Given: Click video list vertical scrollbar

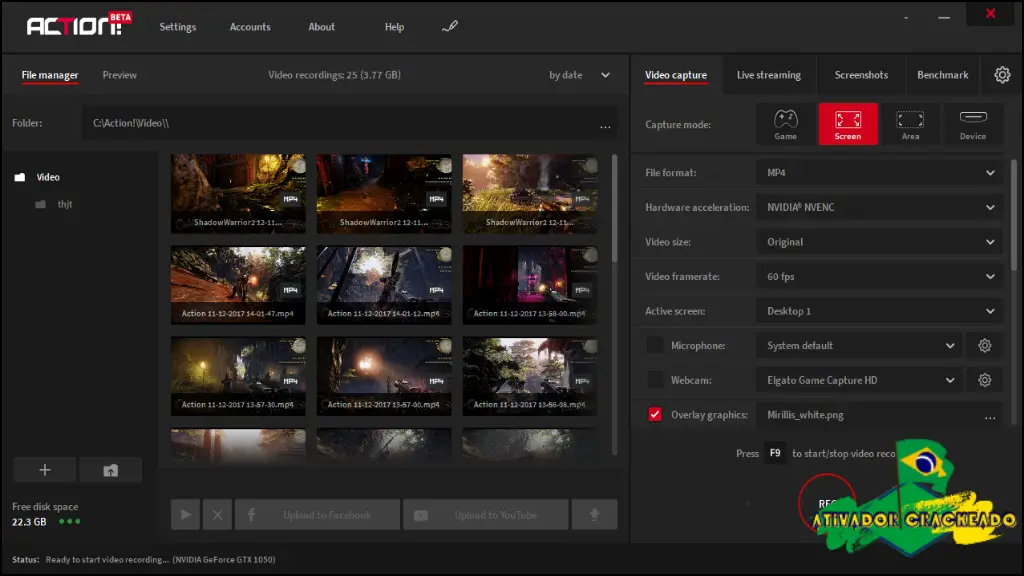Looking at the screenshot, I should click(615, 209).
